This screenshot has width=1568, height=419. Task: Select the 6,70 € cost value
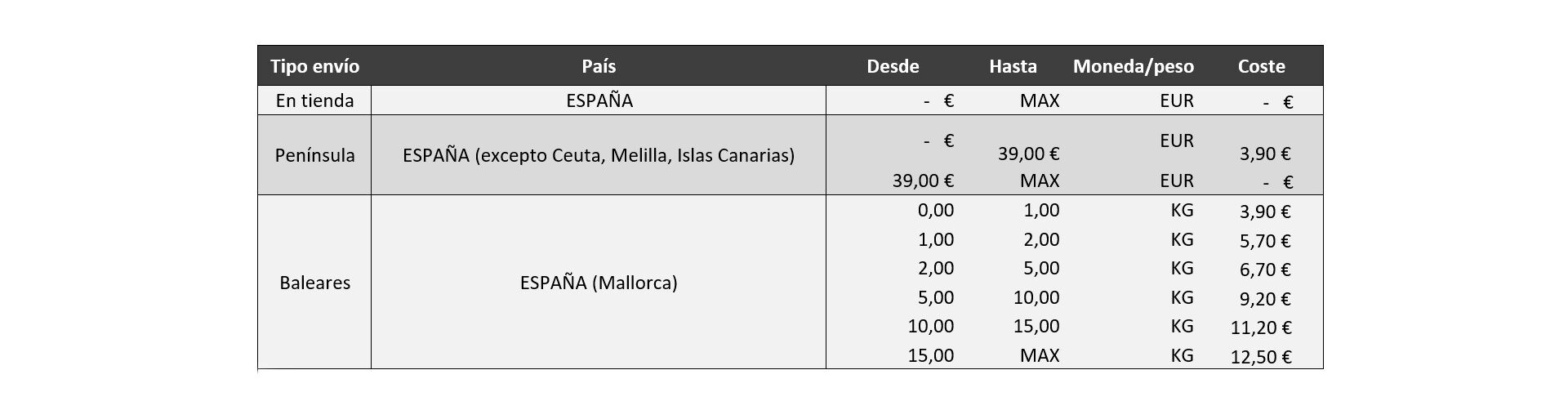pos(1265,270)
